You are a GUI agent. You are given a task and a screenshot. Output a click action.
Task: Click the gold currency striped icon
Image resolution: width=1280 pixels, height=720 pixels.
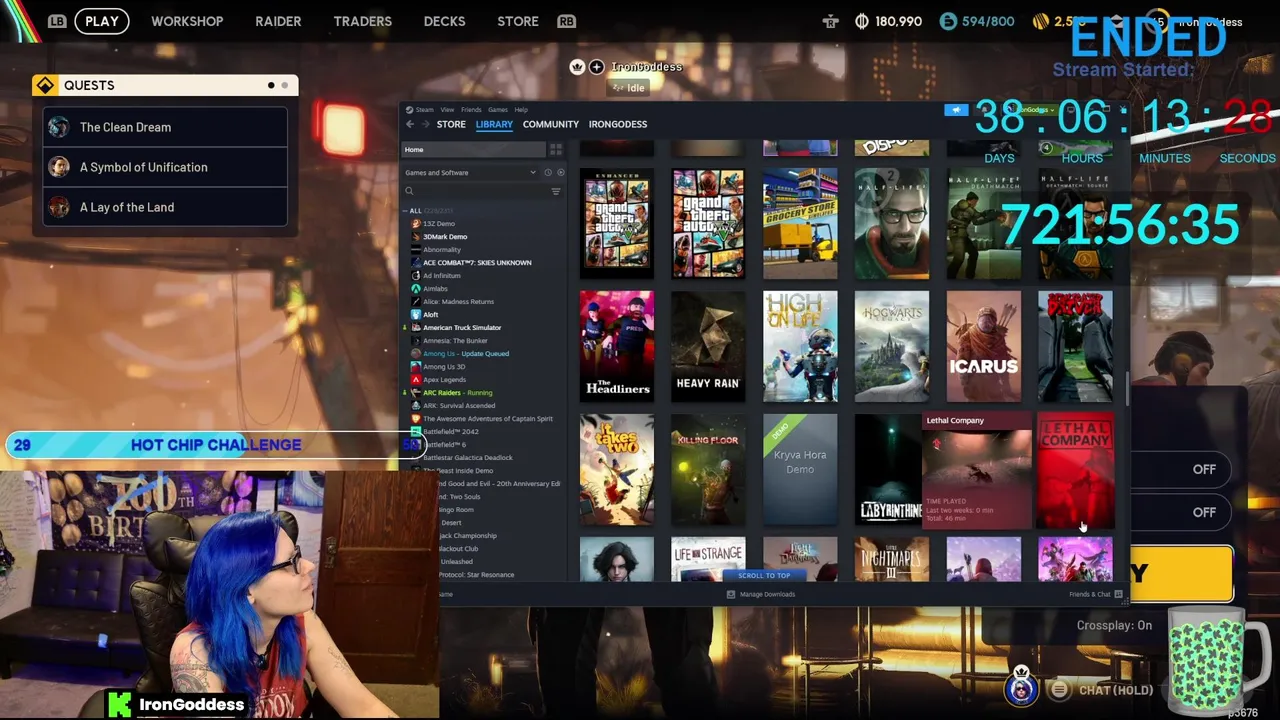1041,21
